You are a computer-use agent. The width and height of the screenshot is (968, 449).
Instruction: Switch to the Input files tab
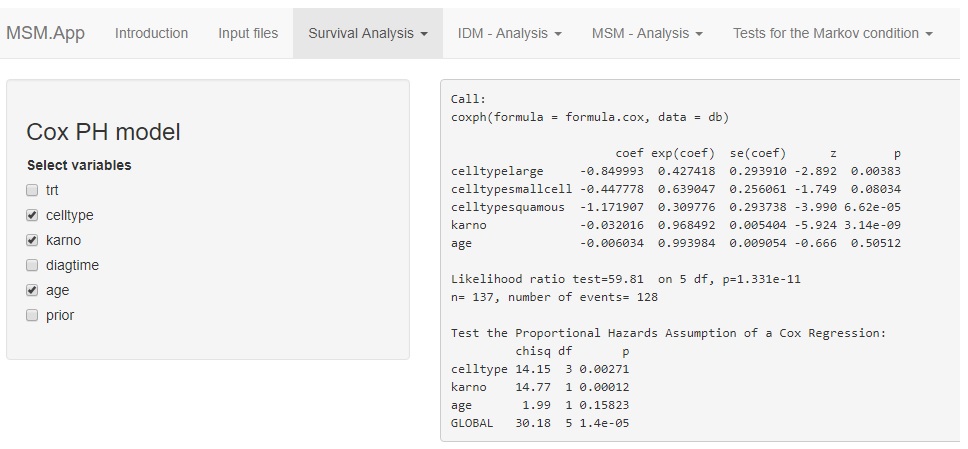(248, 33)
